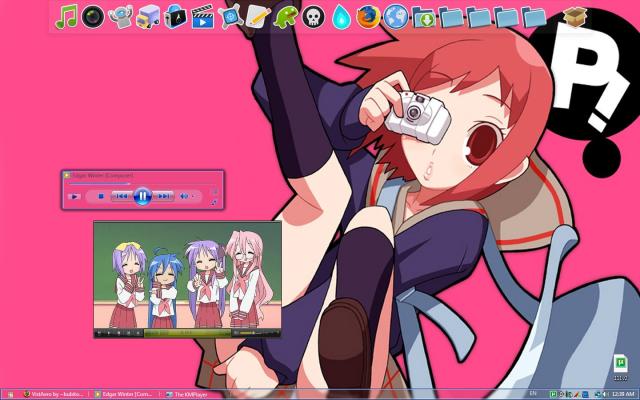
Task: Launch the camera lens dock icon
Action: coord(93,17)
